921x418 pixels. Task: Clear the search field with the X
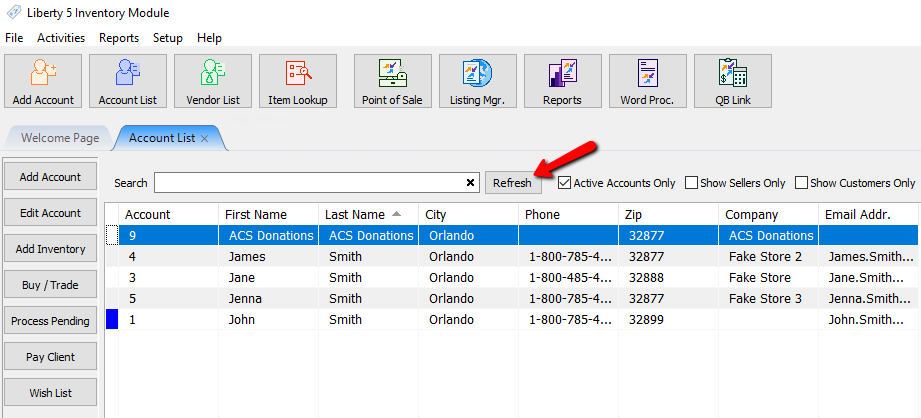pos(471,183)
